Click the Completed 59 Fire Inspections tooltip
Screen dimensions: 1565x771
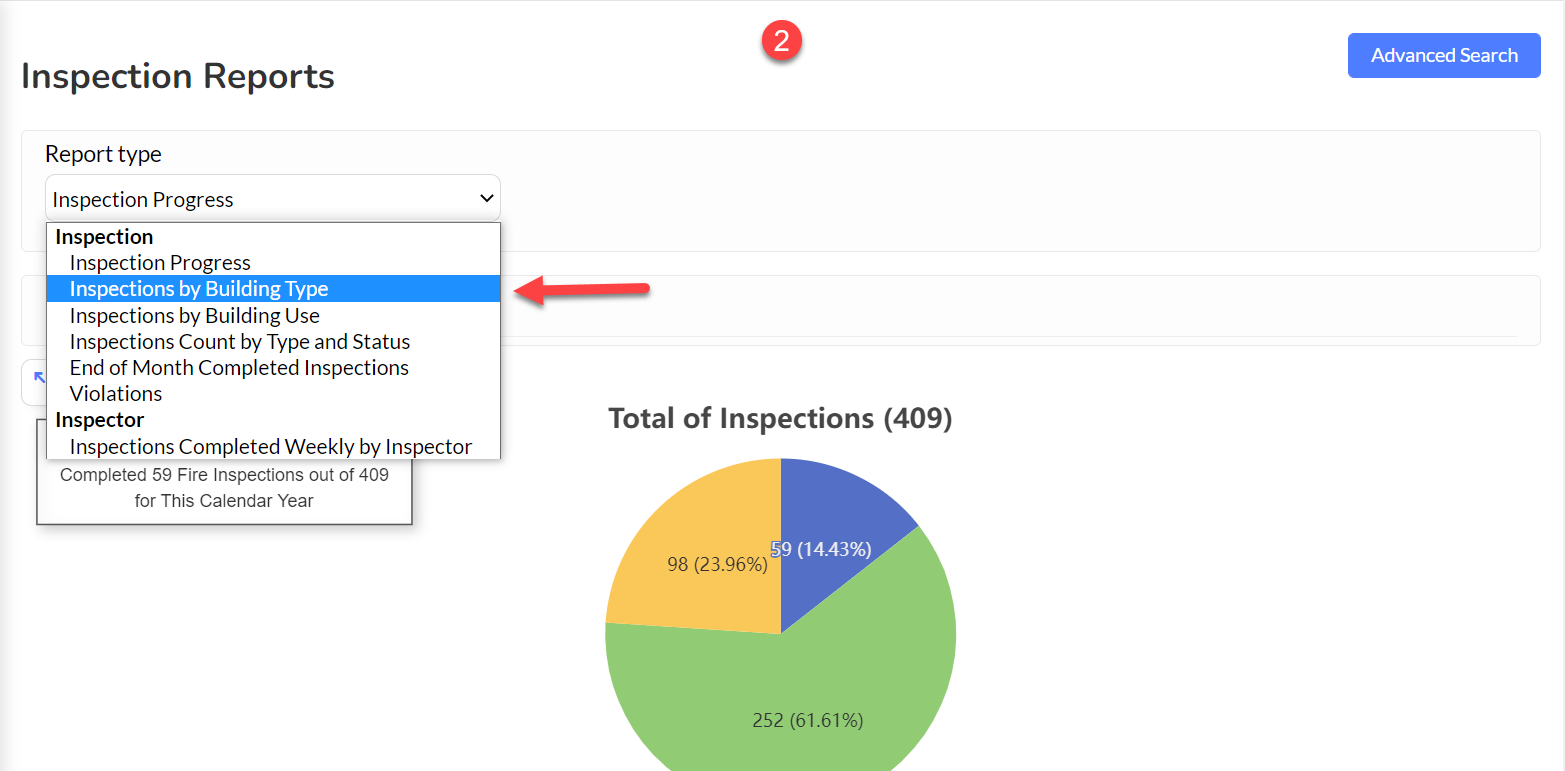[224, 488]
